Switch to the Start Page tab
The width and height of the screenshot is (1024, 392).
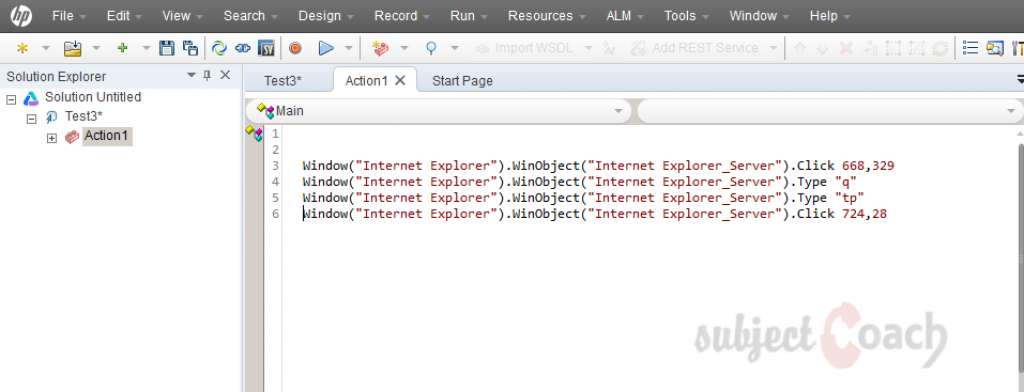(462, 81)
